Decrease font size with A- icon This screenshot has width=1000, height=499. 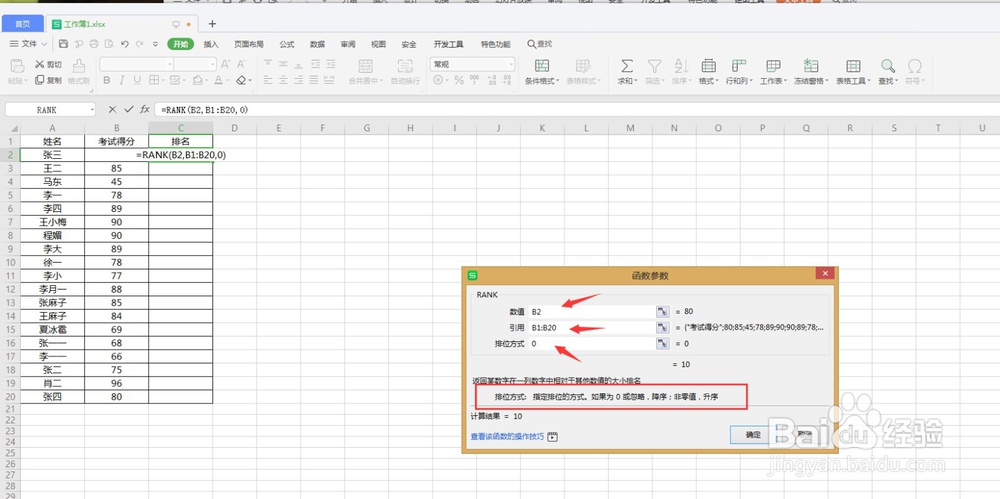pyautogui.click(x=242, y=64)
